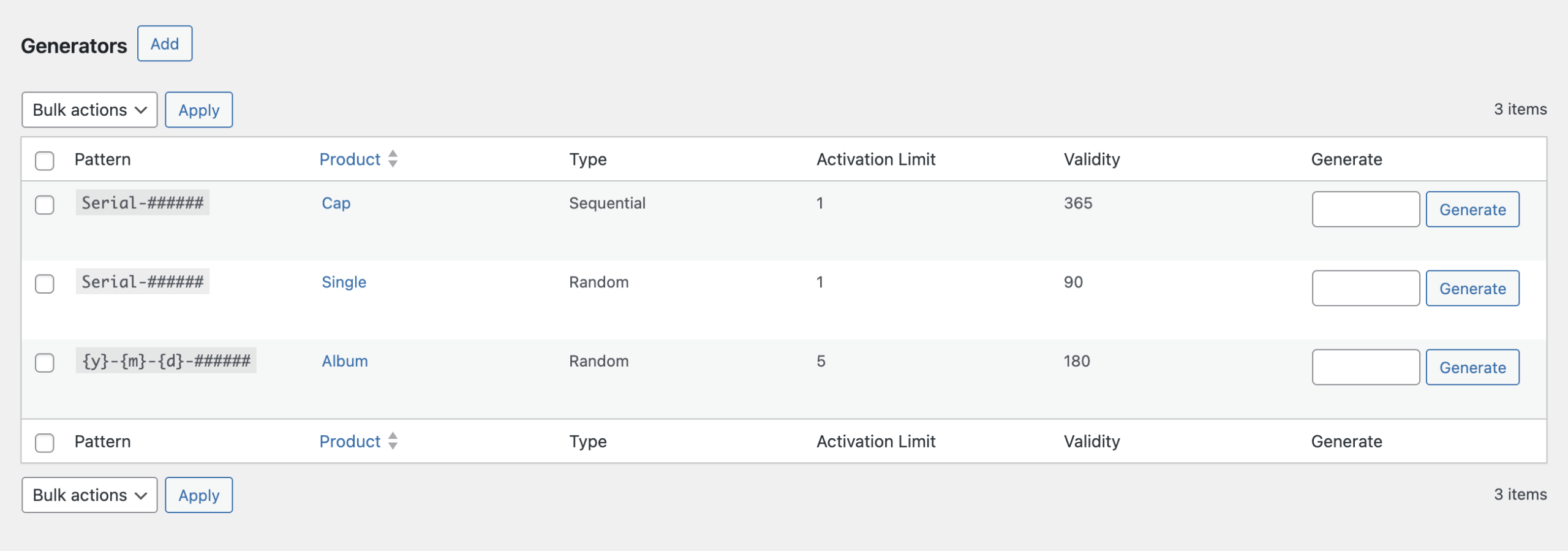Generate serials for the Cap generator

[1472, 209]
